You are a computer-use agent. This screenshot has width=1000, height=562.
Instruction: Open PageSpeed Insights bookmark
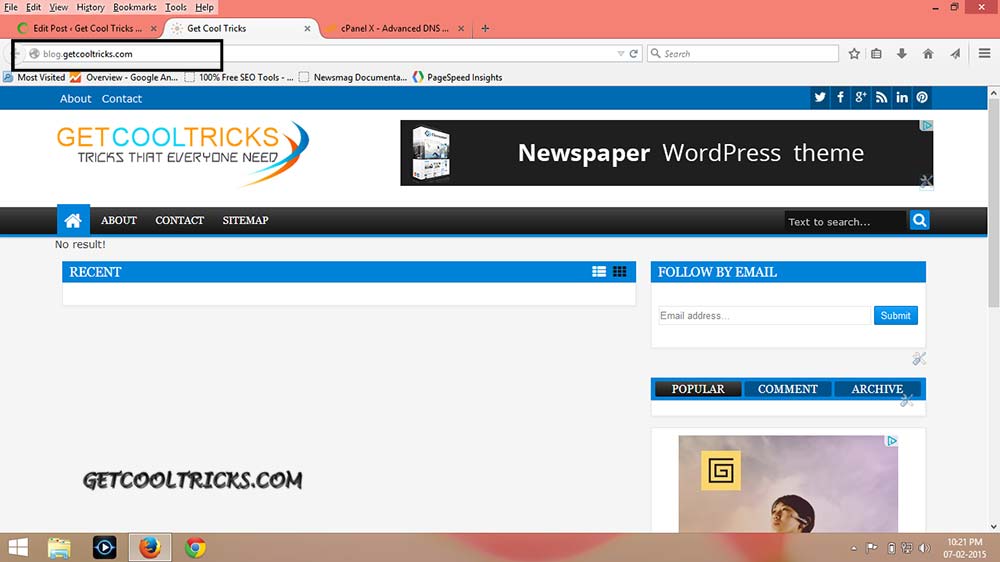pos(457,77)
